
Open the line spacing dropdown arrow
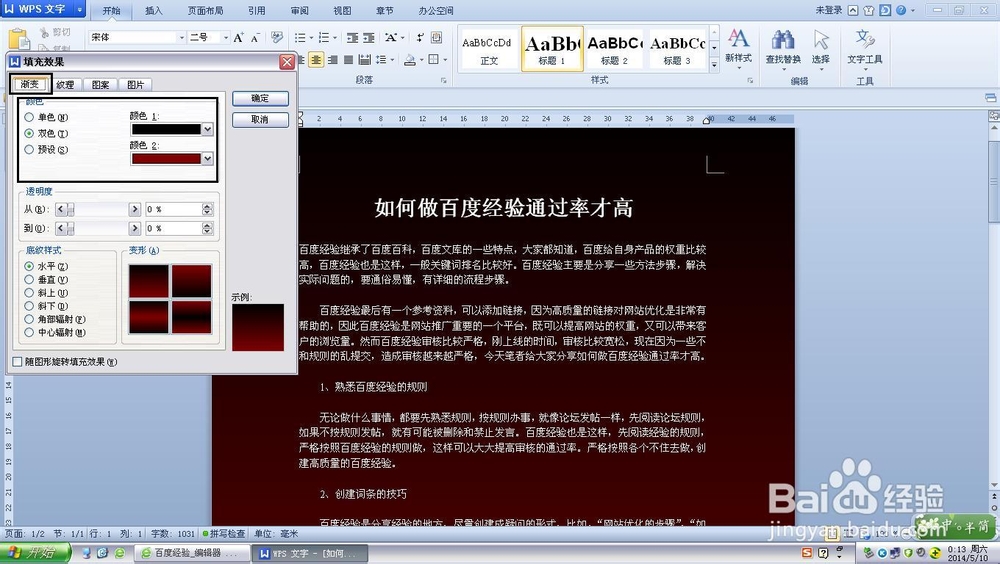coord(392,60)
